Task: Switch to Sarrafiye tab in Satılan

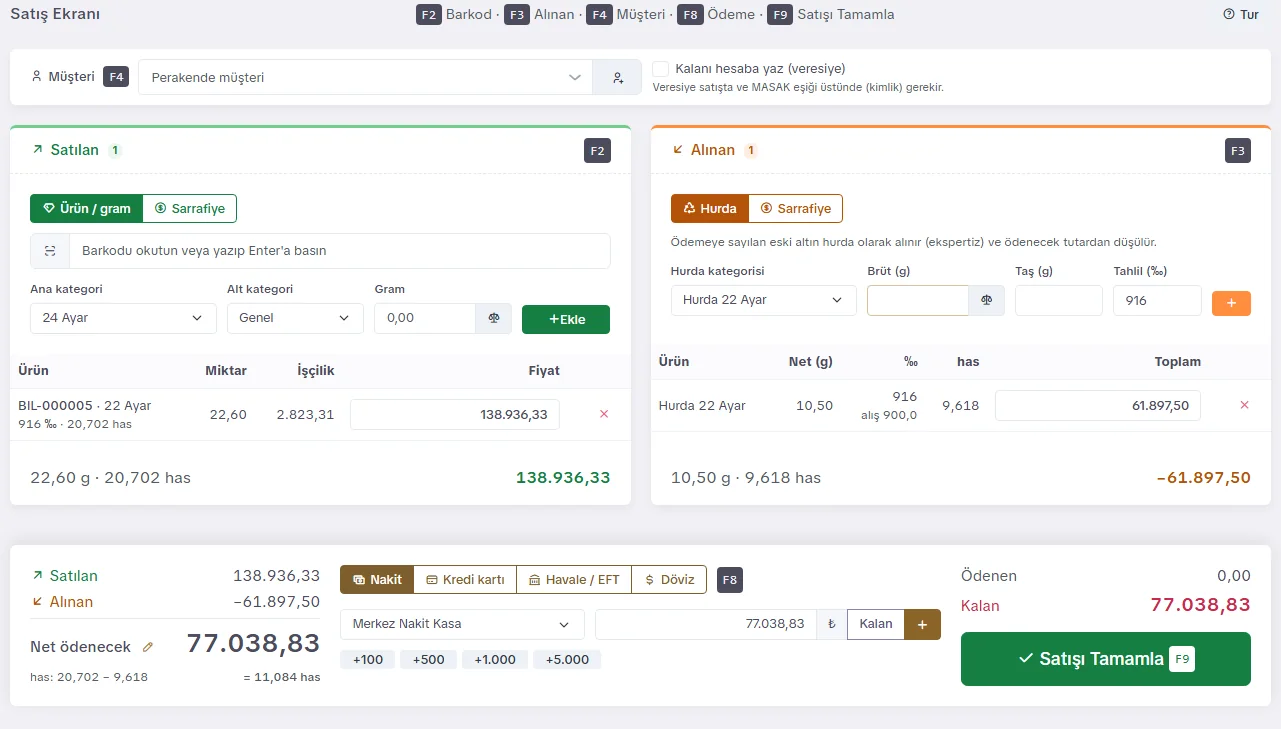Action: click(x=190, y=209)
